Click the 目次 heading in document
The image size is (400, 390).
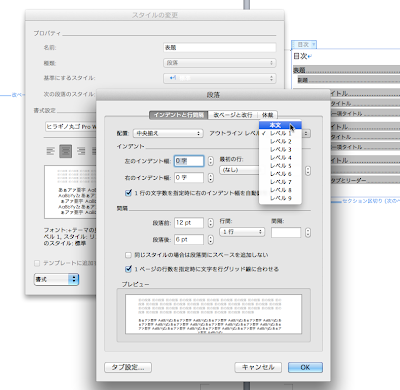(x=300, y=56)
